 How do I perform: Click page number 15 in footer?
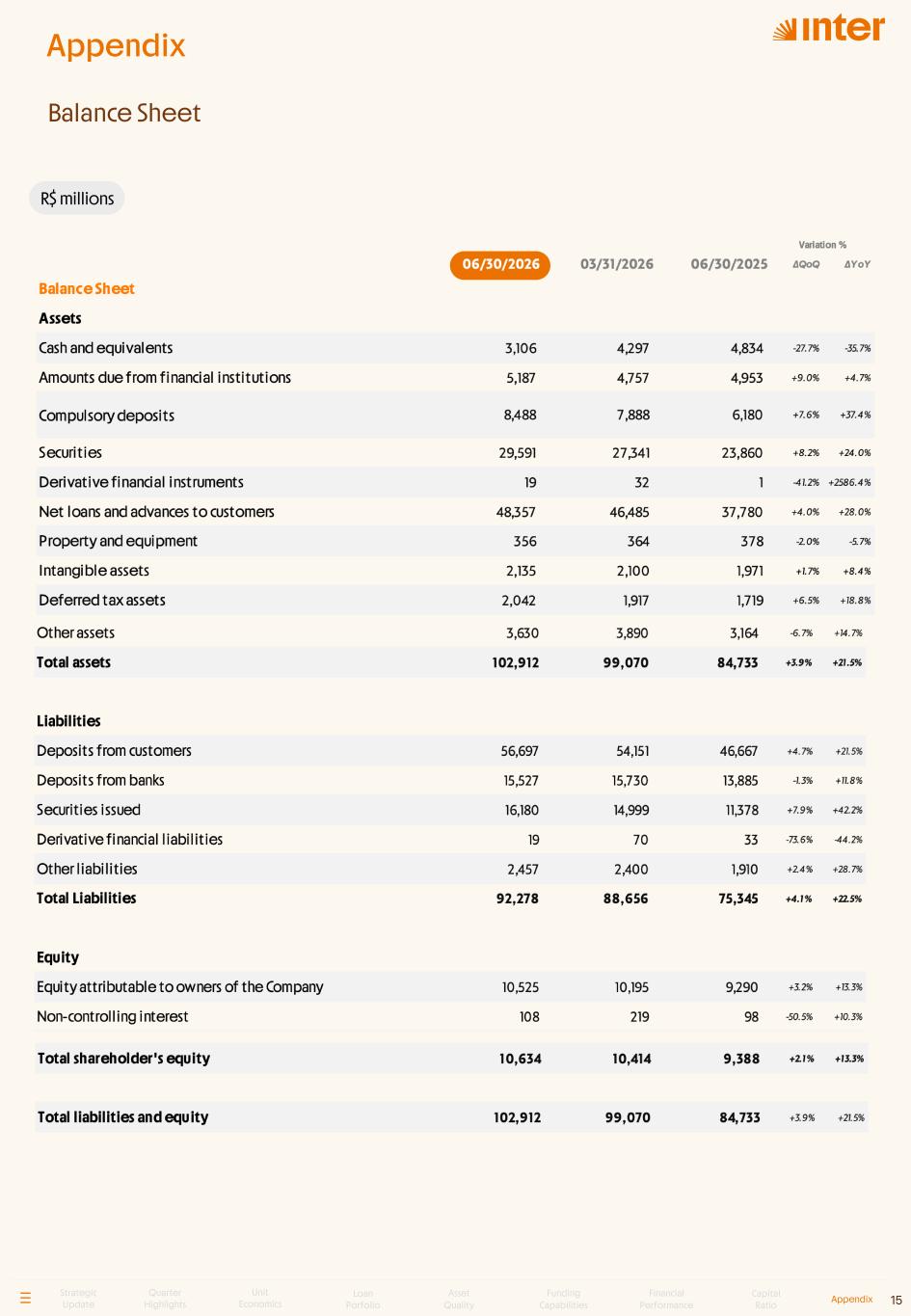[x=897, y=1299]
